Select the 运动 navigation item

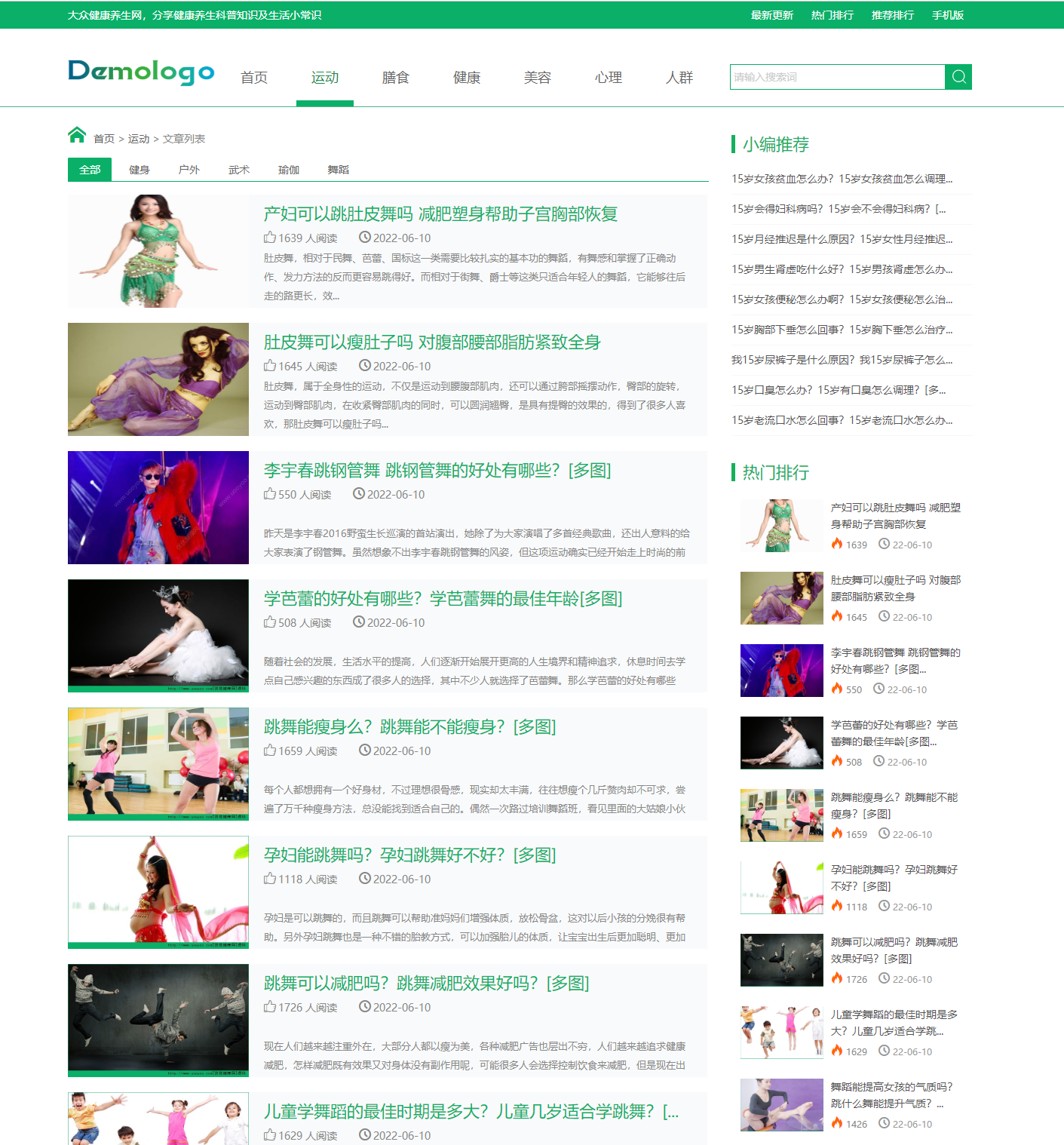coord(325,78)
